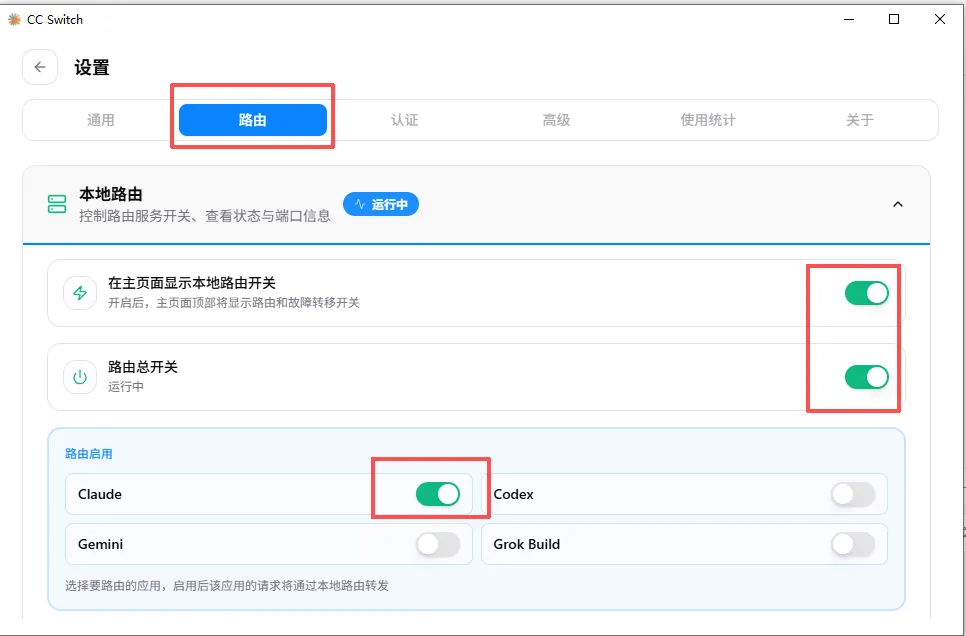Disable routing for Claude
The height and width of the screenshot is (636, 966).
pyautogui.click(x=438, y=494)
